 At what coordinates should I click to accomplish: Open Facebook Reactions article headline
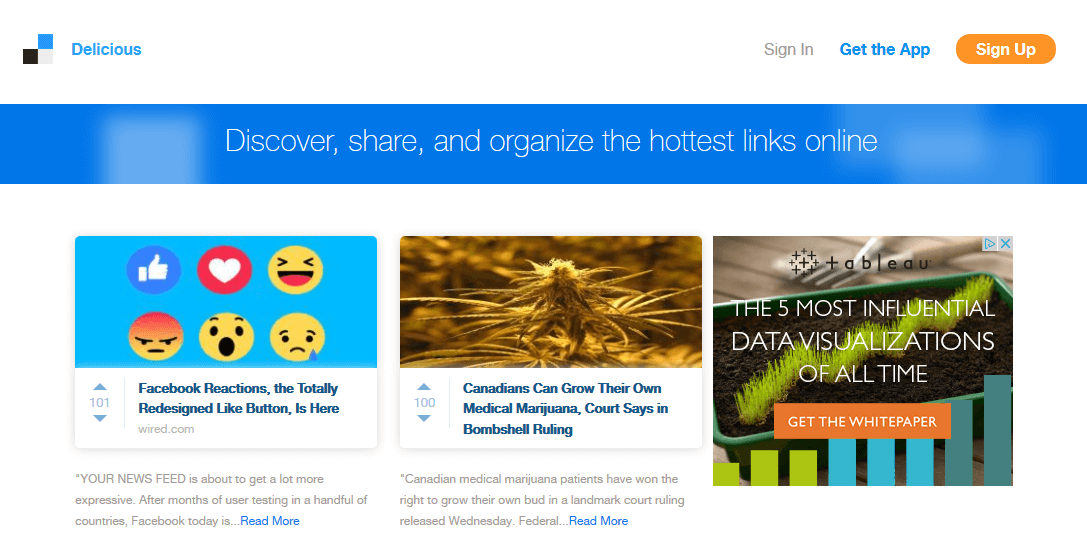click(x=238, y=399)
